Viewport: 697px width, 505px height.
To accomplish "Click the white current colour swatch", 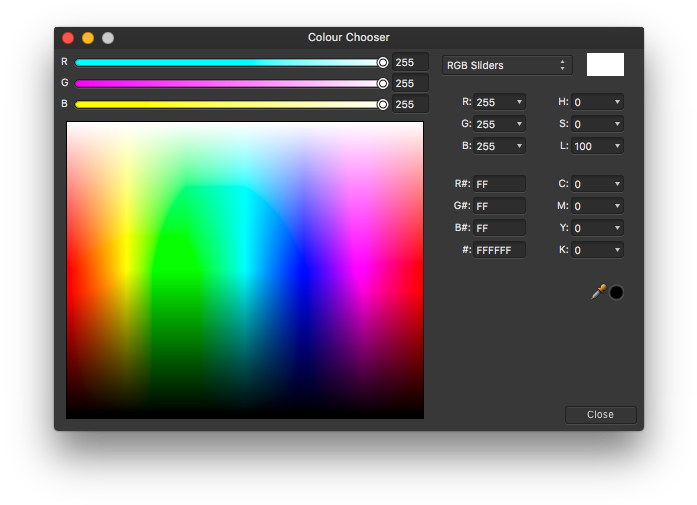I will 605,65.
